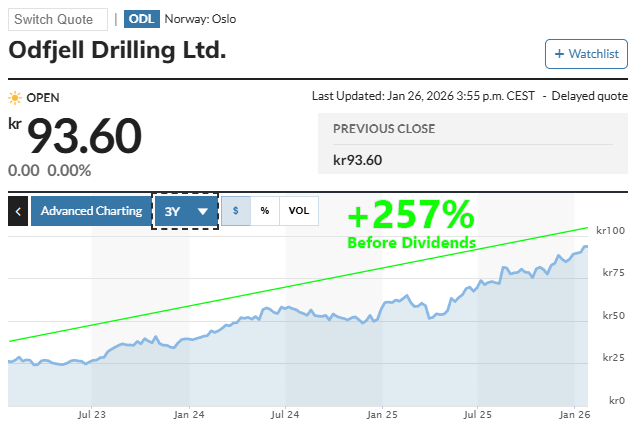Click the sun icon beside OPEN
This screenshot has width=642, height=433.
tap(15, 98)
